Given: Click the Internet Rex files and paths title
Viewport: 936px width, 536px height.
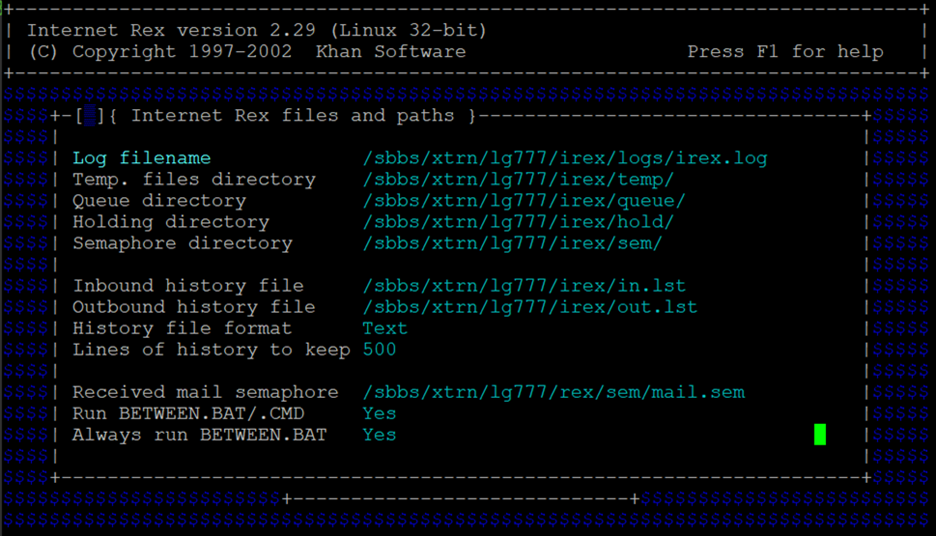Looking at the screenshot, I should [292, 116].
